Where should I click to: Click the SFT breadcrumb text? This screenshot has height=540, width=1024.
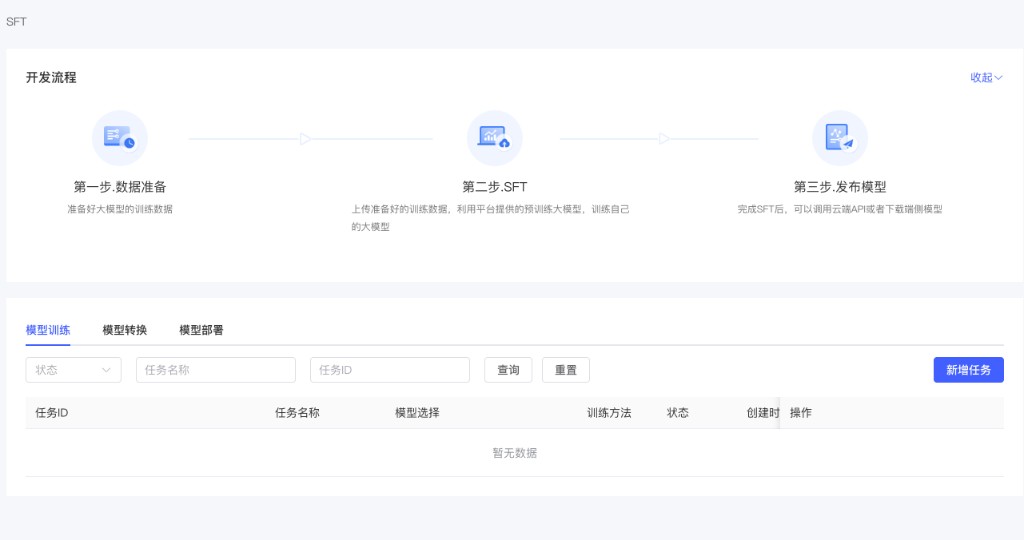tap(16, 22)
